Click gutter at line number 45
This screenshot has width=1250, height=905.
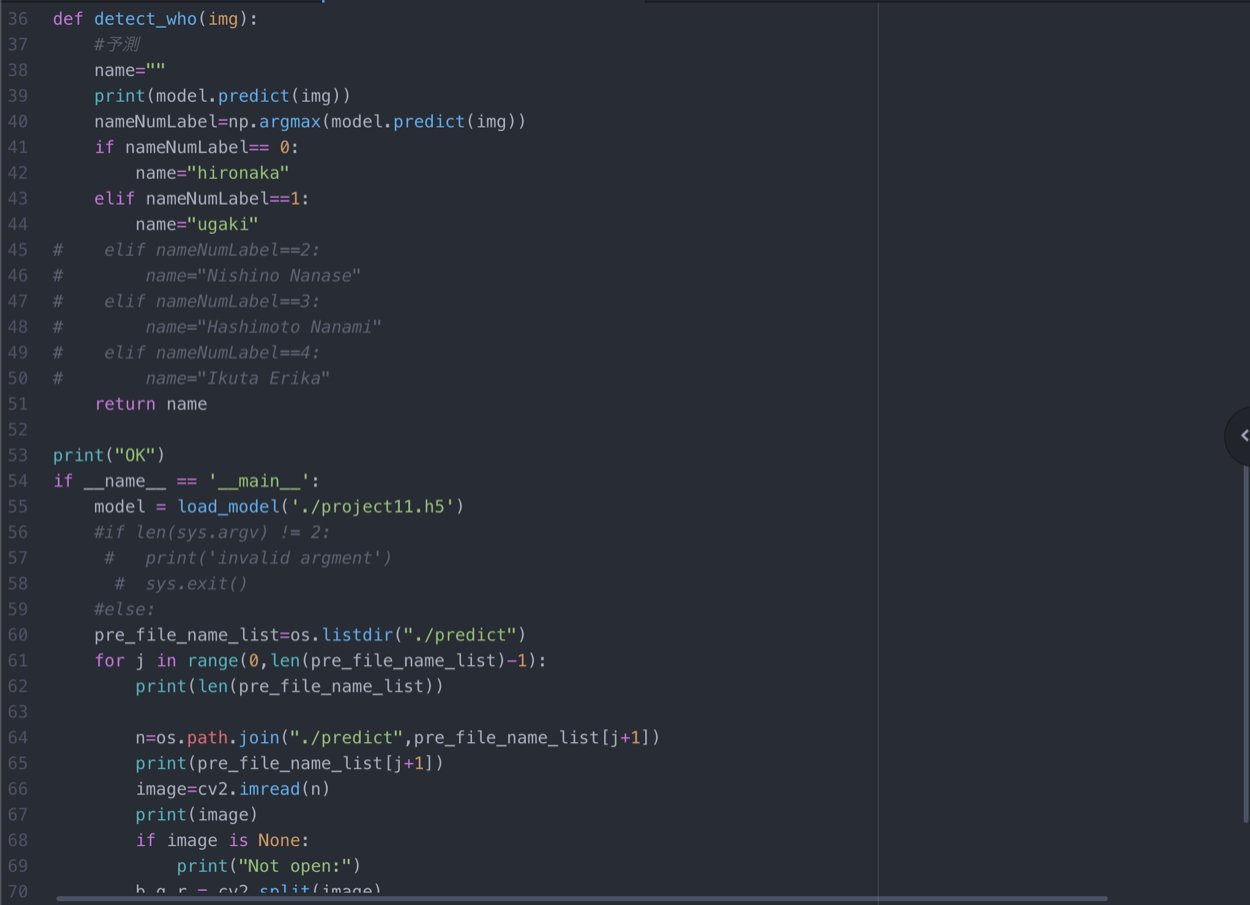pyautogui.click(x=18, y=250)
